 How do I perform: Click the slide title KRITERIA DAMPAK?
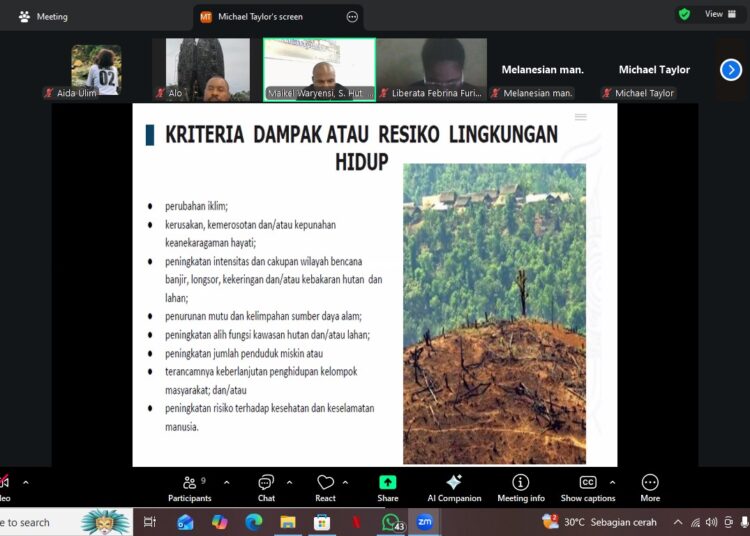(x=361, y=148)
